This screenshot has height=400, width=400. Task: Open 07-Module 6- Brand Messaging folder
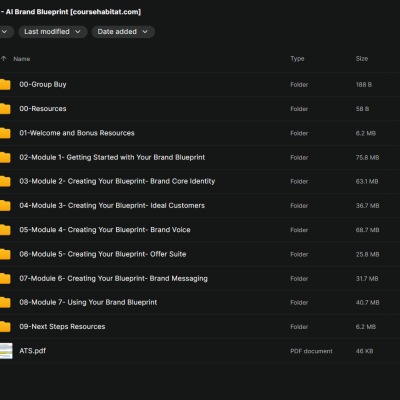(x=113, y=278)
